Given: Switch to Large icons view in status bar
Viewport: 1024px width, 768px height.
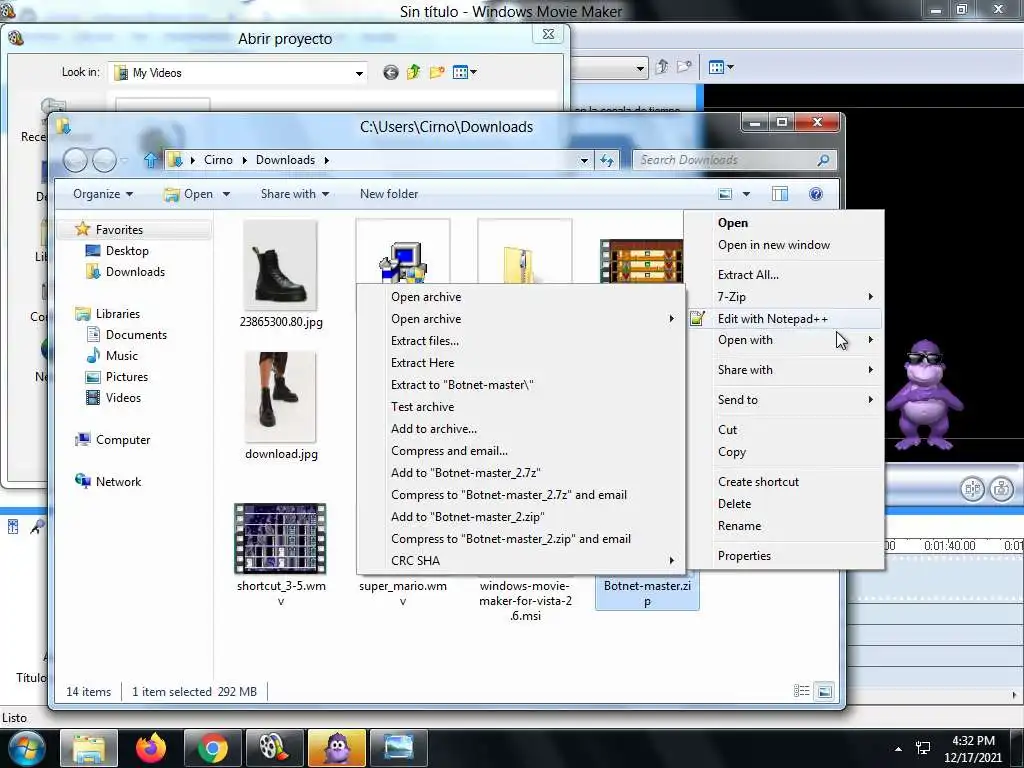Looking at the screenshot, I should [825, 691].
